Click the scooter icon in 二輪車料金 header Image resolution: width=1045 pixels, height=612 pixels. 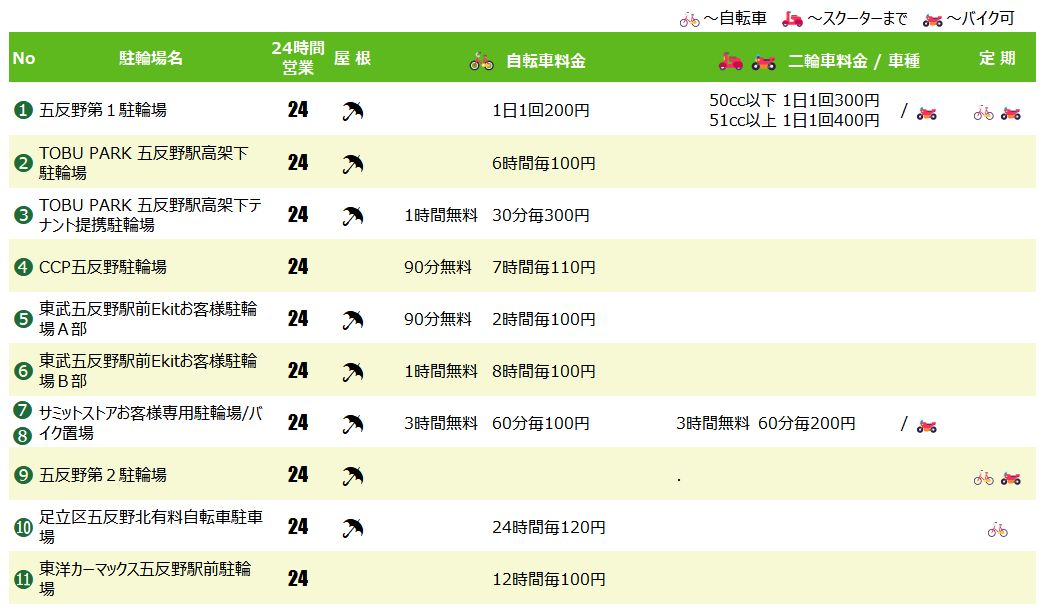(731, 62)
